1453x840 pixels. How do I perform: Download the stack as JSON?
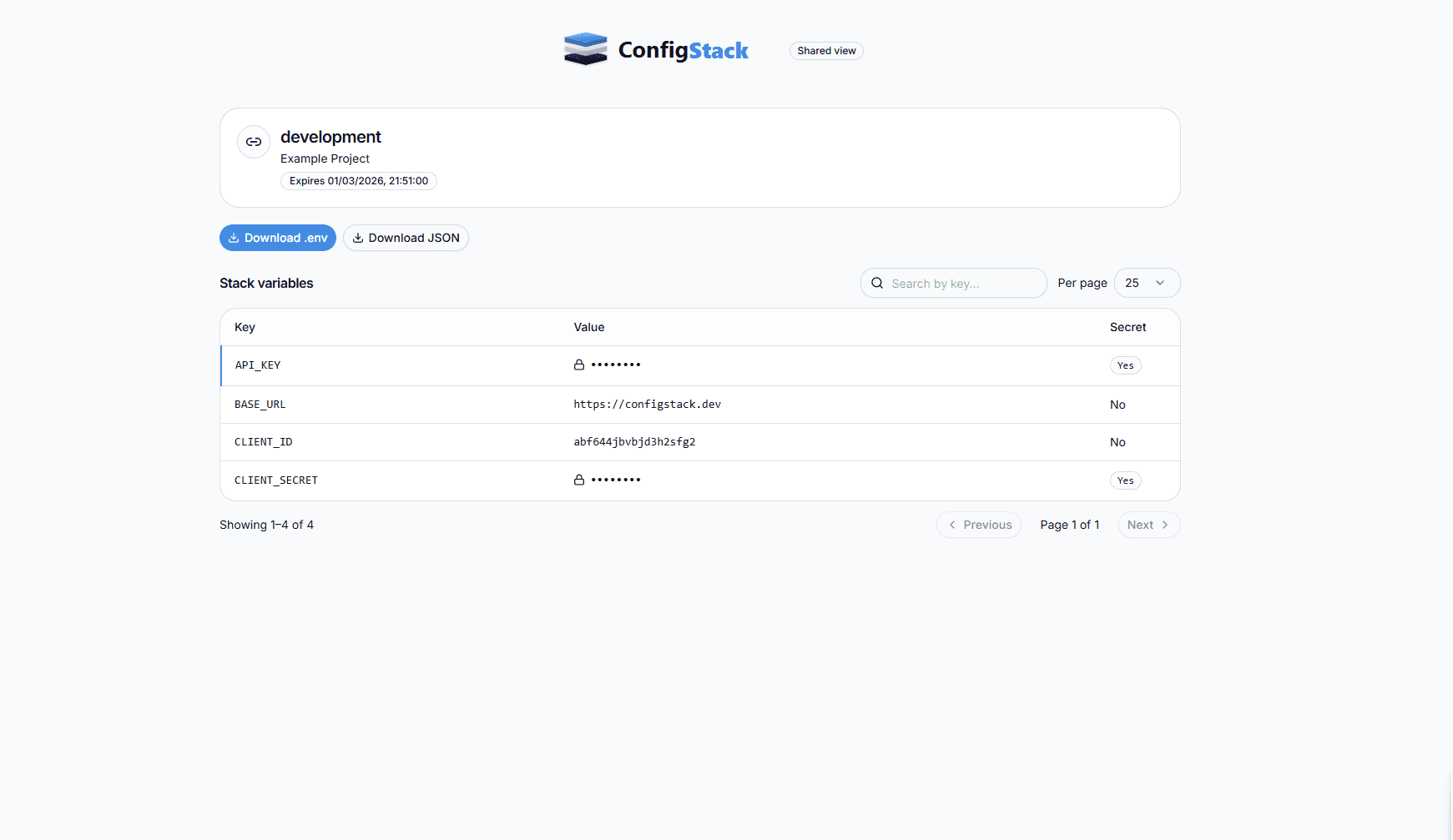pos(406,238)
